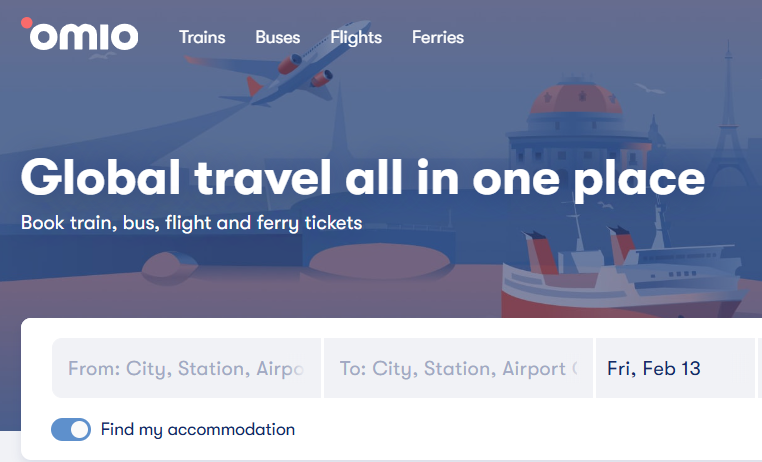Click the Global travel all in one place headline
Viewport: 762px width, 462px height.
point(362,179)
